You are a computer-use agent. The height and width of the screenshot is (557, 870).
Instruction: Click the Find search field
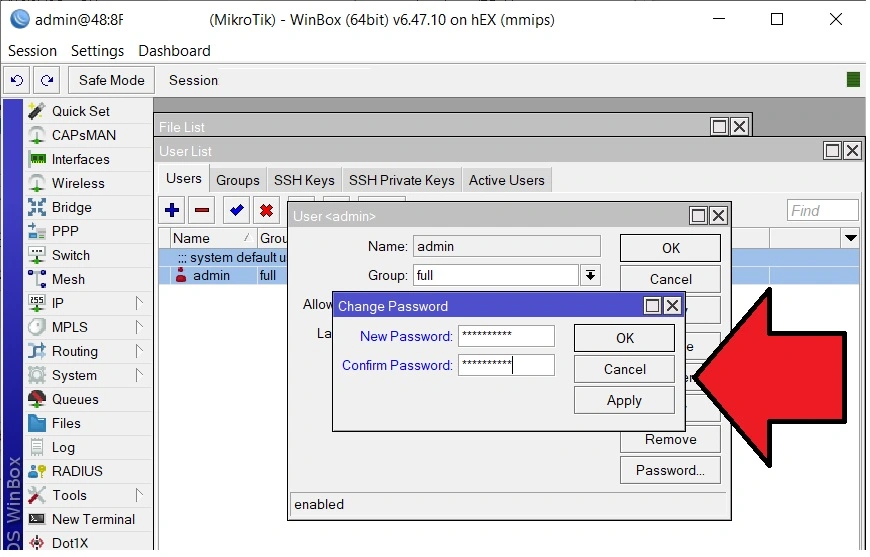[823, 211]
